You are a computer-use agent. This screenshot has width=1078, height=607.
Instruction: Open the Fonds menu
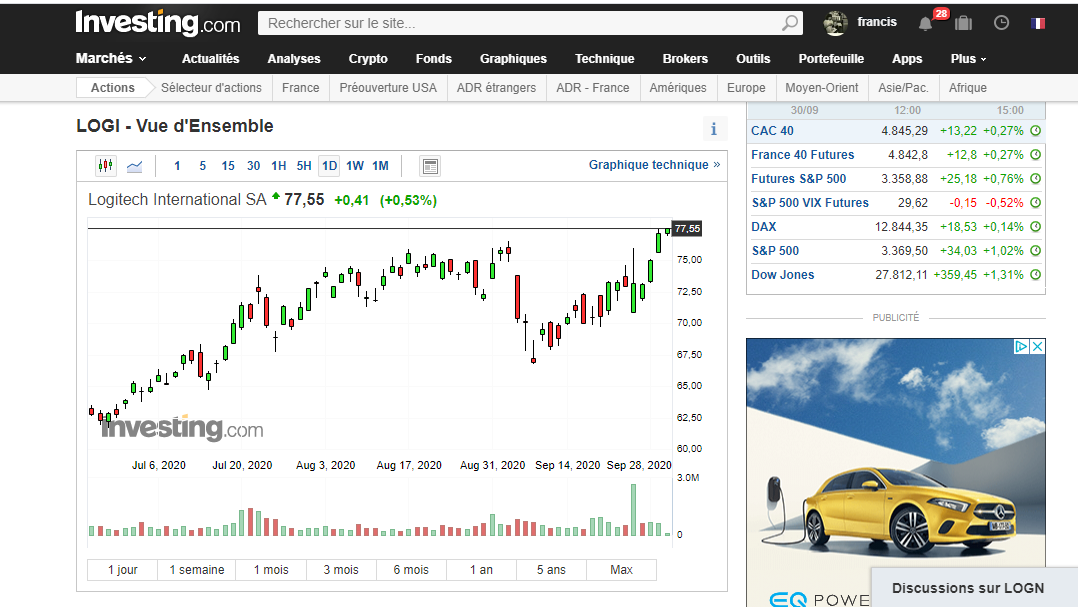pos(433,59)
